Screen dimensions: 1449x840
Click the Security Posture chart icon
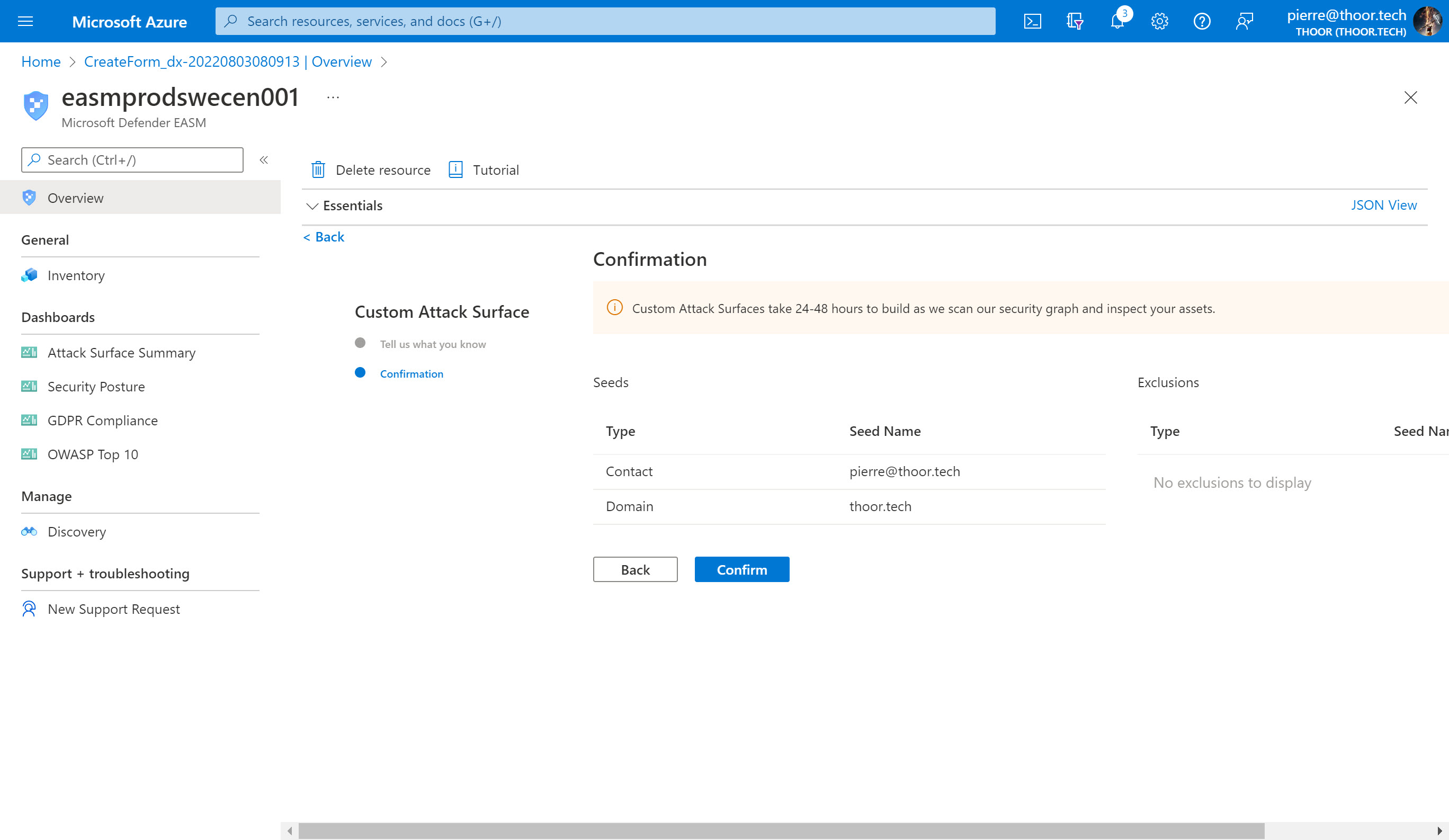click(29, 386)
